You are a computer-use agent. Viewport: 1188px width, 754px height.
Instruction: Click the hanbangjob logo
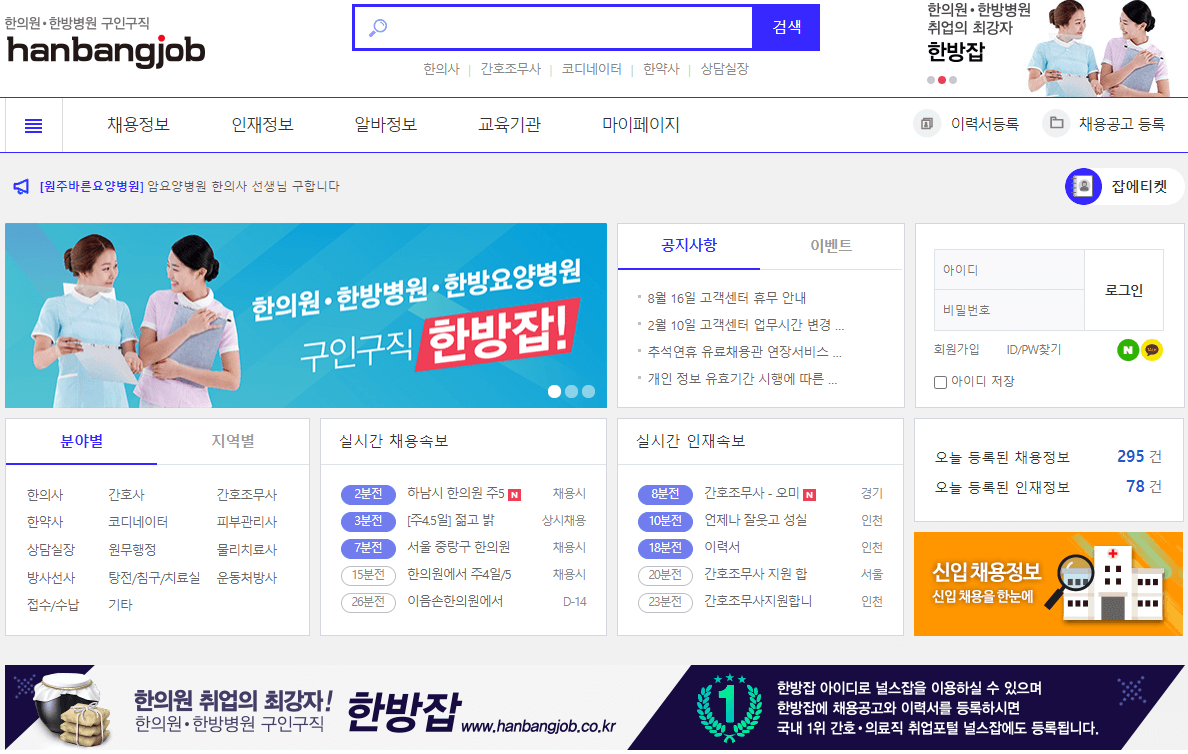(105, 50)
